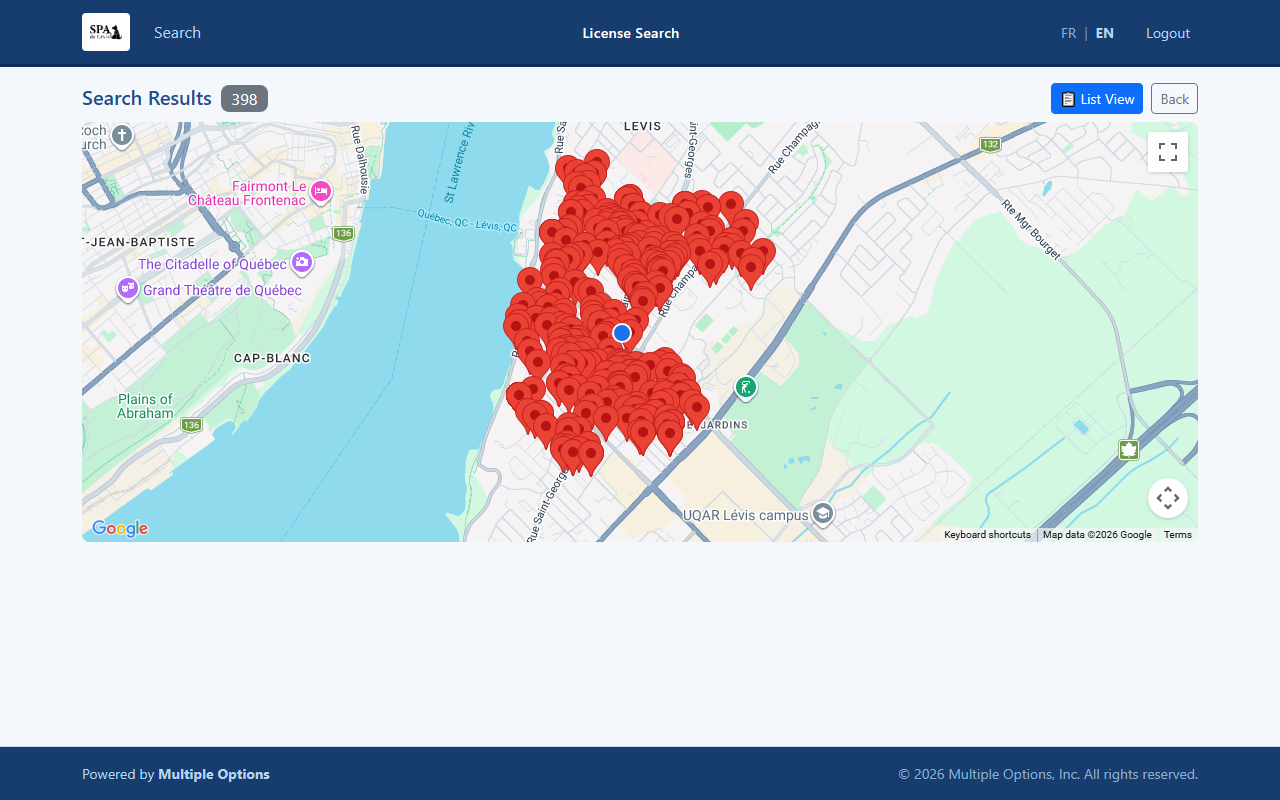This screenshot has height=800, width=1280.
Task: Open the Search nav link
Action: click(x=177, y=33)
